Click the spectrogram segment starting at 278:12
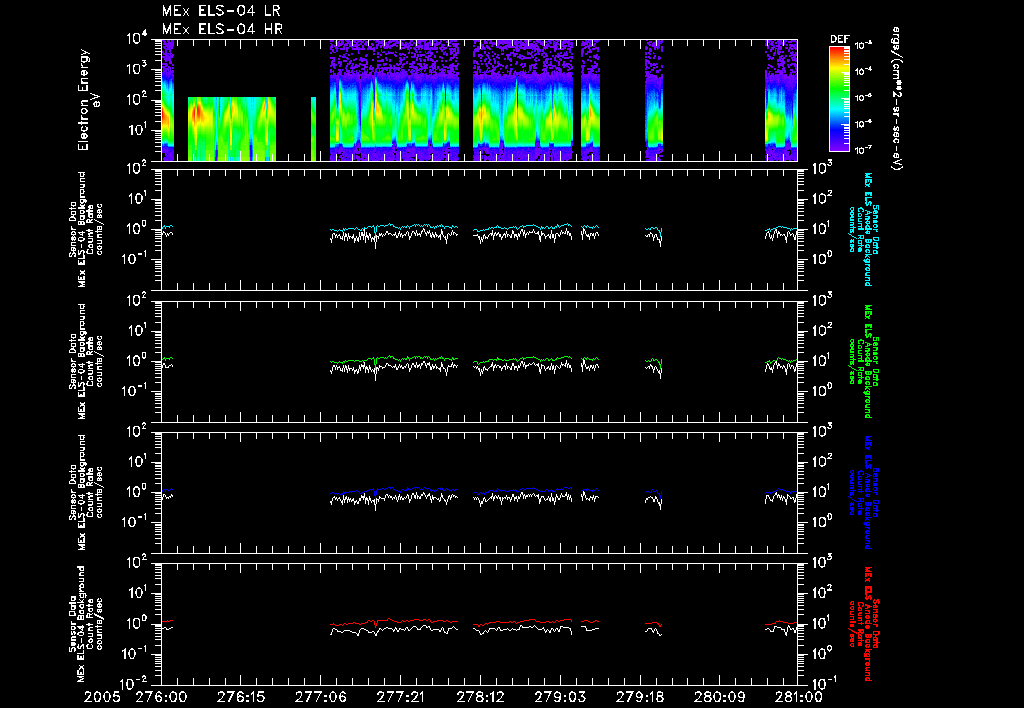The width and height of the screenshot is (1024, 708). click(x=523, y=100)
